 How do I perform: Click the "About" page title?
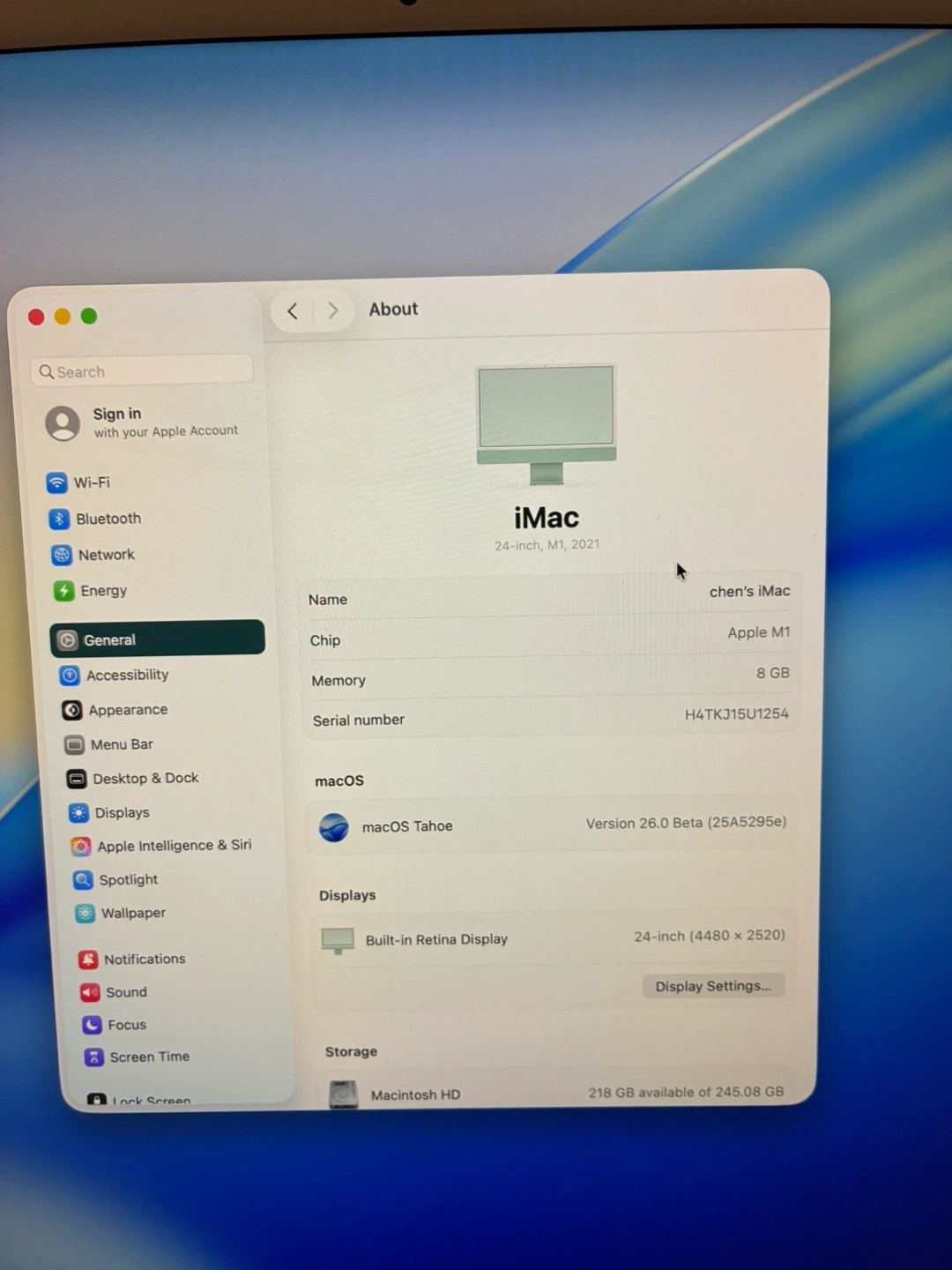pos(393,310)
